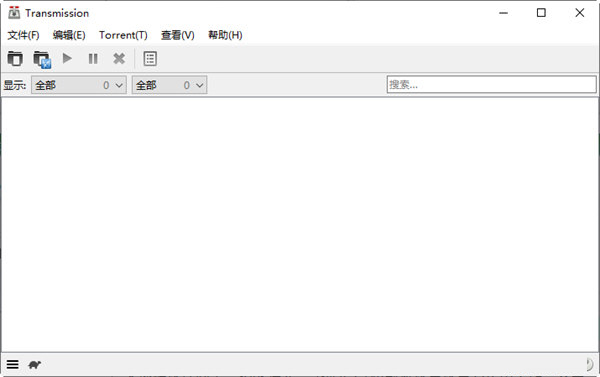Open the 编辑(E) menu
The image size is (600, 377).
click(69, 35)
